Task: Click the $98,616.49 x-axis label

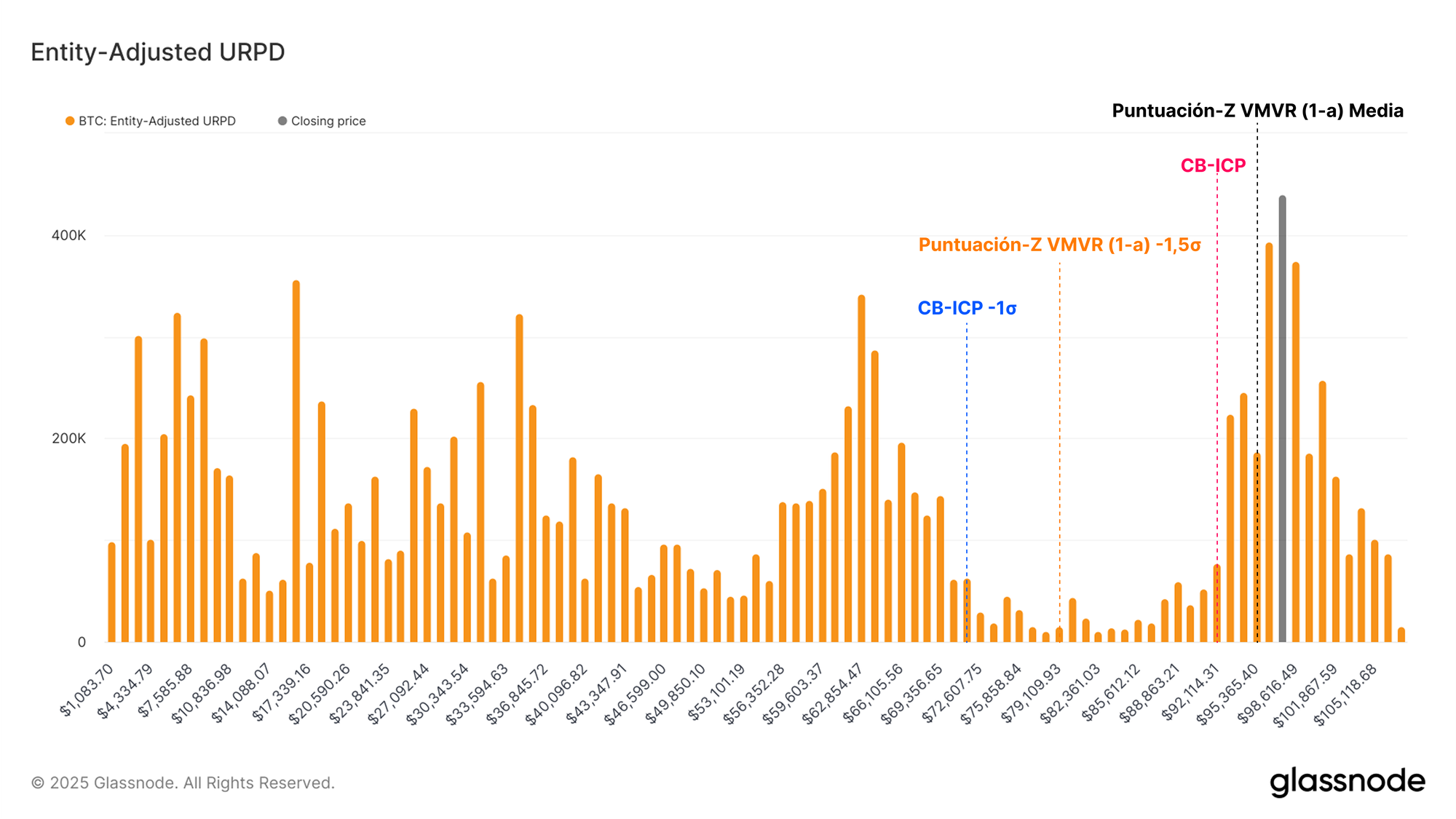Action: click(x=1267, y=694)
